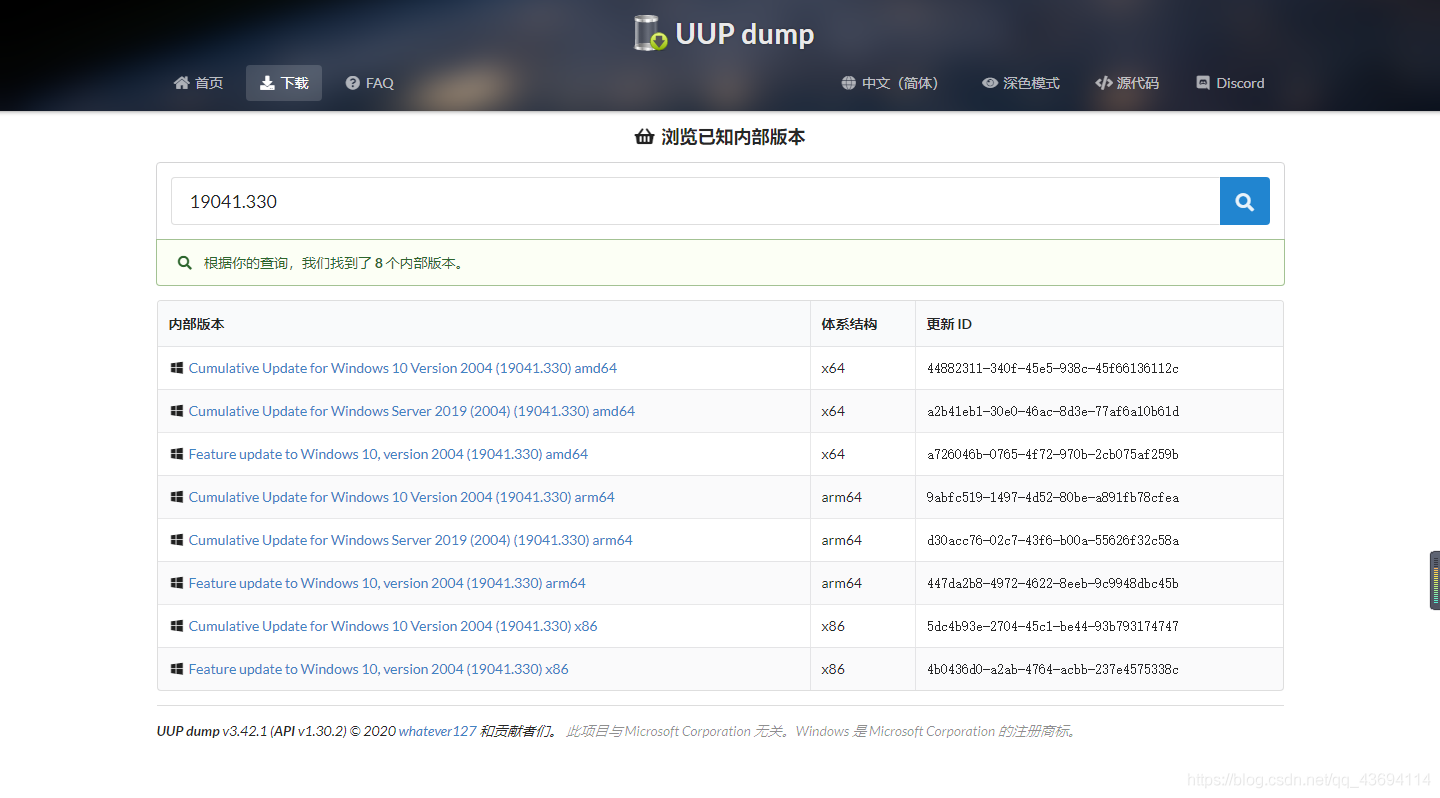Click Windows logo icon beside Server 2019 amd64 row

(177, 411)
